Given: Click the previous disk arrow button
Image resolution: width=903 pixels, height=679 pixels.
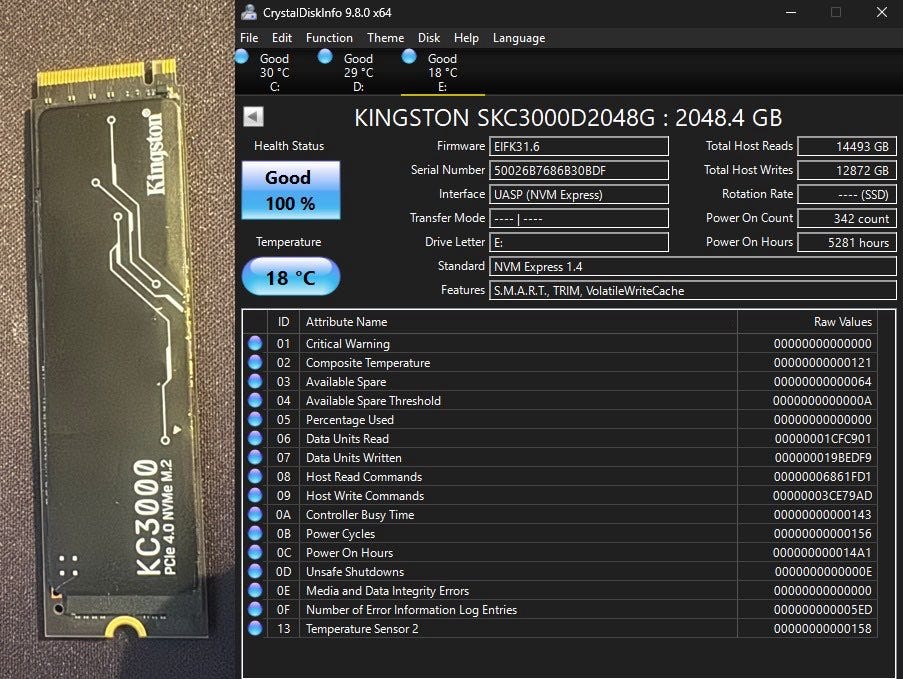Looking at the screenshot, I should tap(253, 116).
